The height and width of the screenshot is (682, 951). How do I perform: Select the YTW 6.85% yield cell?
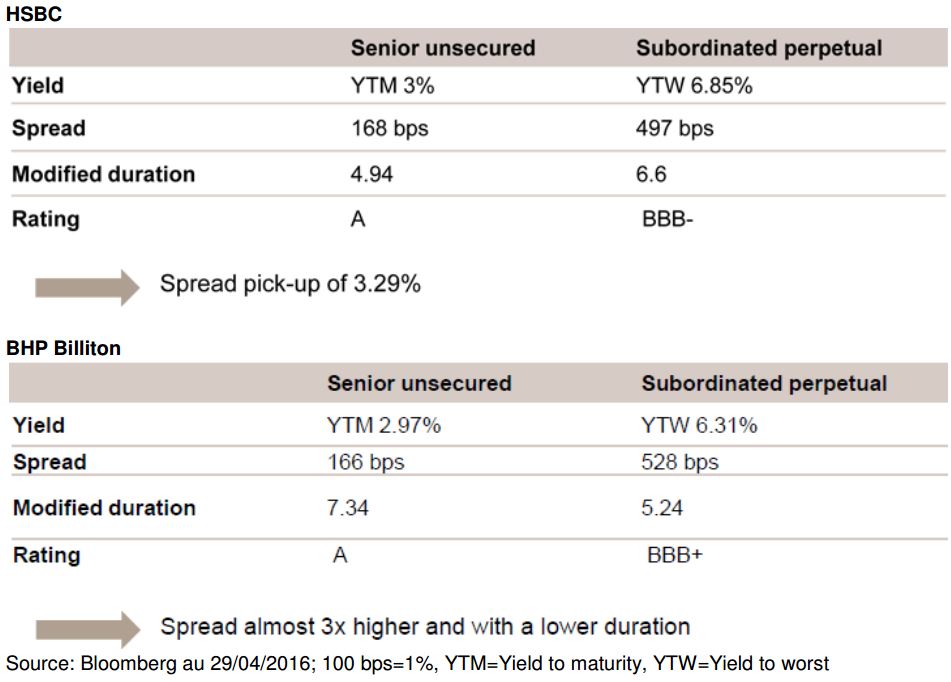click(x=694, y=86)
